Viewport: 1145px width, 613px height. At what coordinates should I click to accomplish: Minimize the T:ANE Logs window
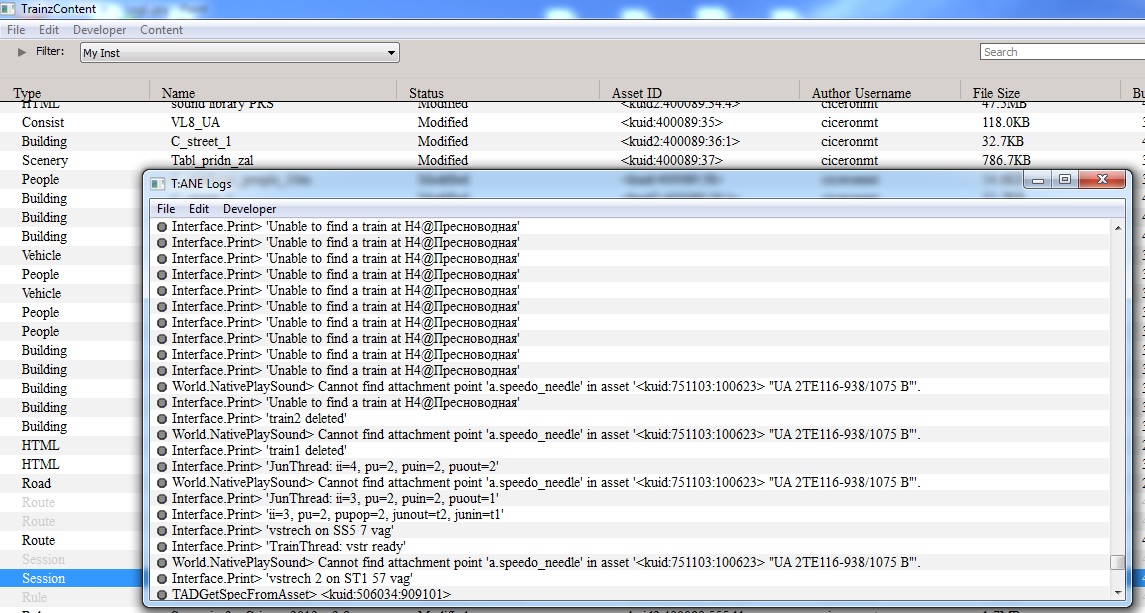coord(1038,180)
